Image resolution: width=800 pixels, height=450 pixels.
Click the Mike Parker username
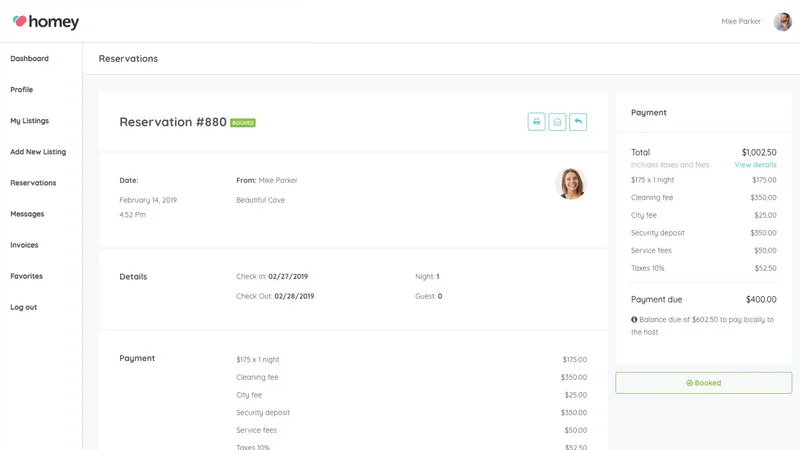[741, 21]
